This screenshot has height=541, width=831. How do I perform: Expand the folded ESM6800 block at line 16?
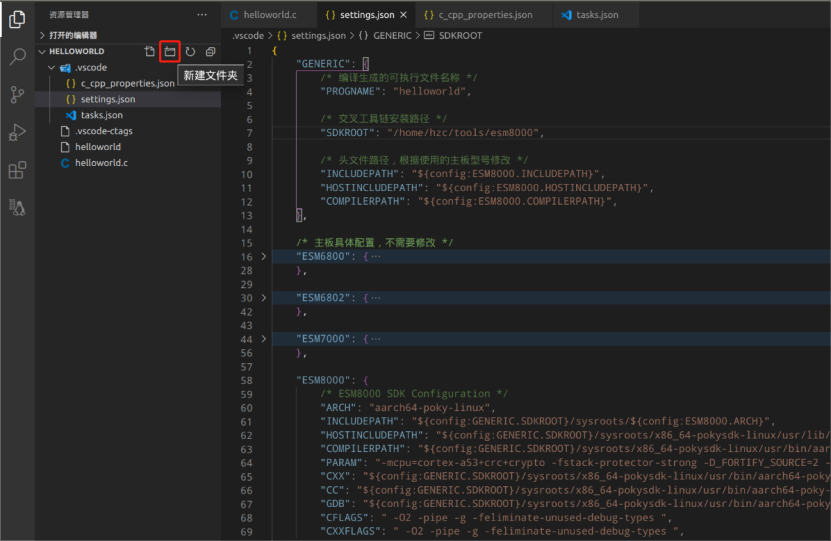263,256
